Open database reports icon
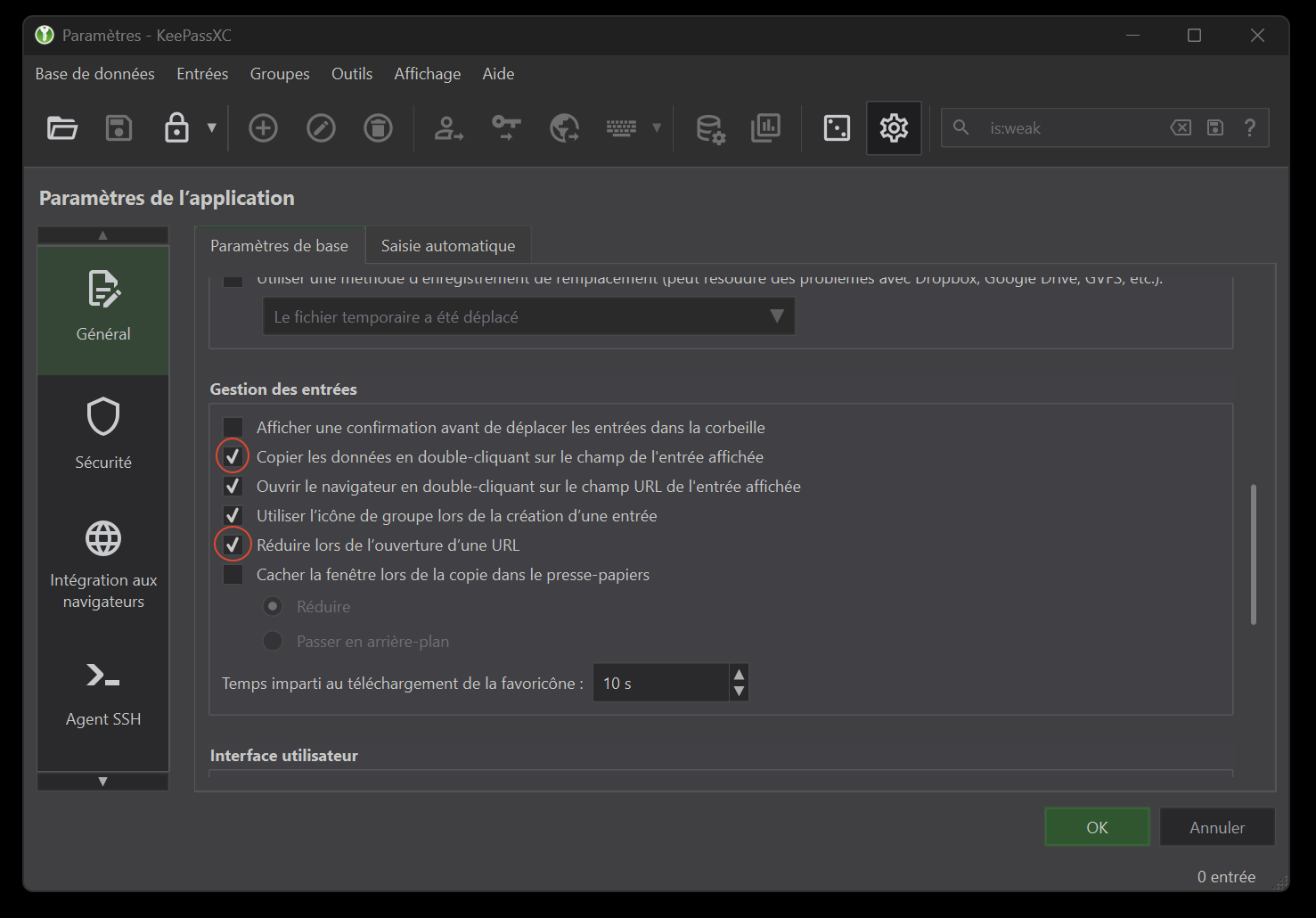The width and height of the screenshot is (1316, 918). tap(765, 128)
